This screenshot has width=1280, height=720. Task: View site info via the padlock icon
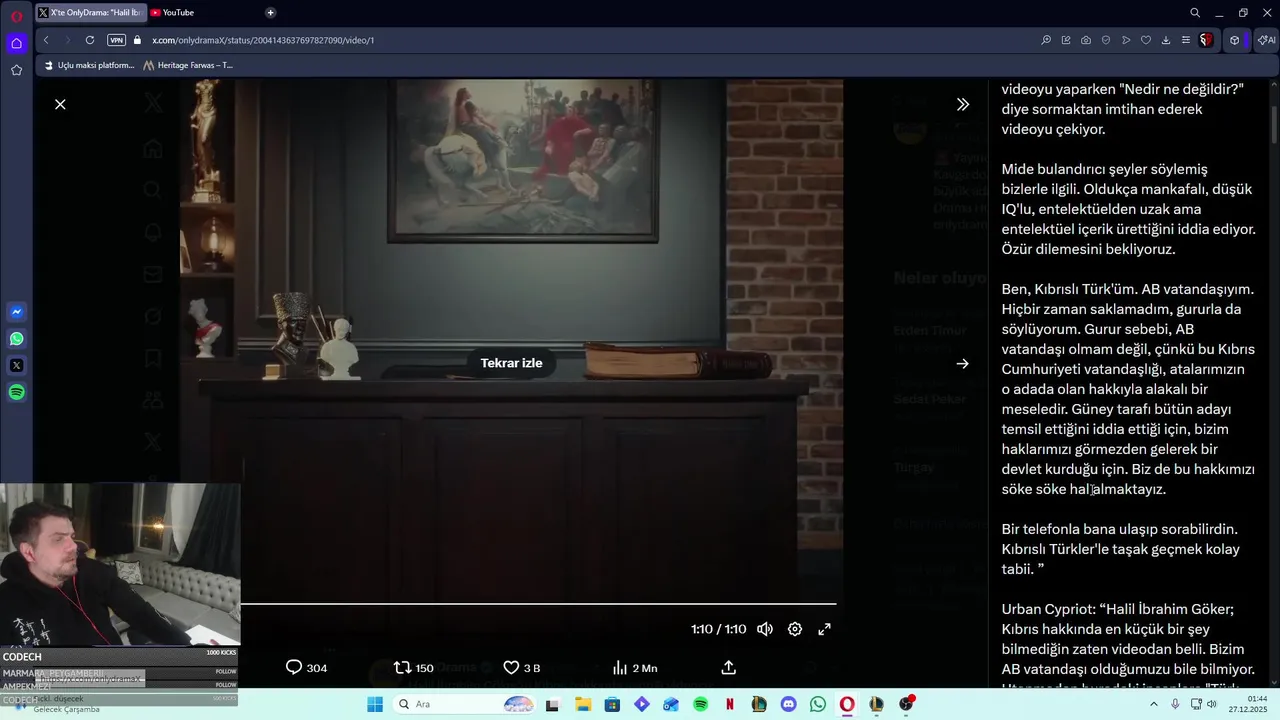pos(138,40)
